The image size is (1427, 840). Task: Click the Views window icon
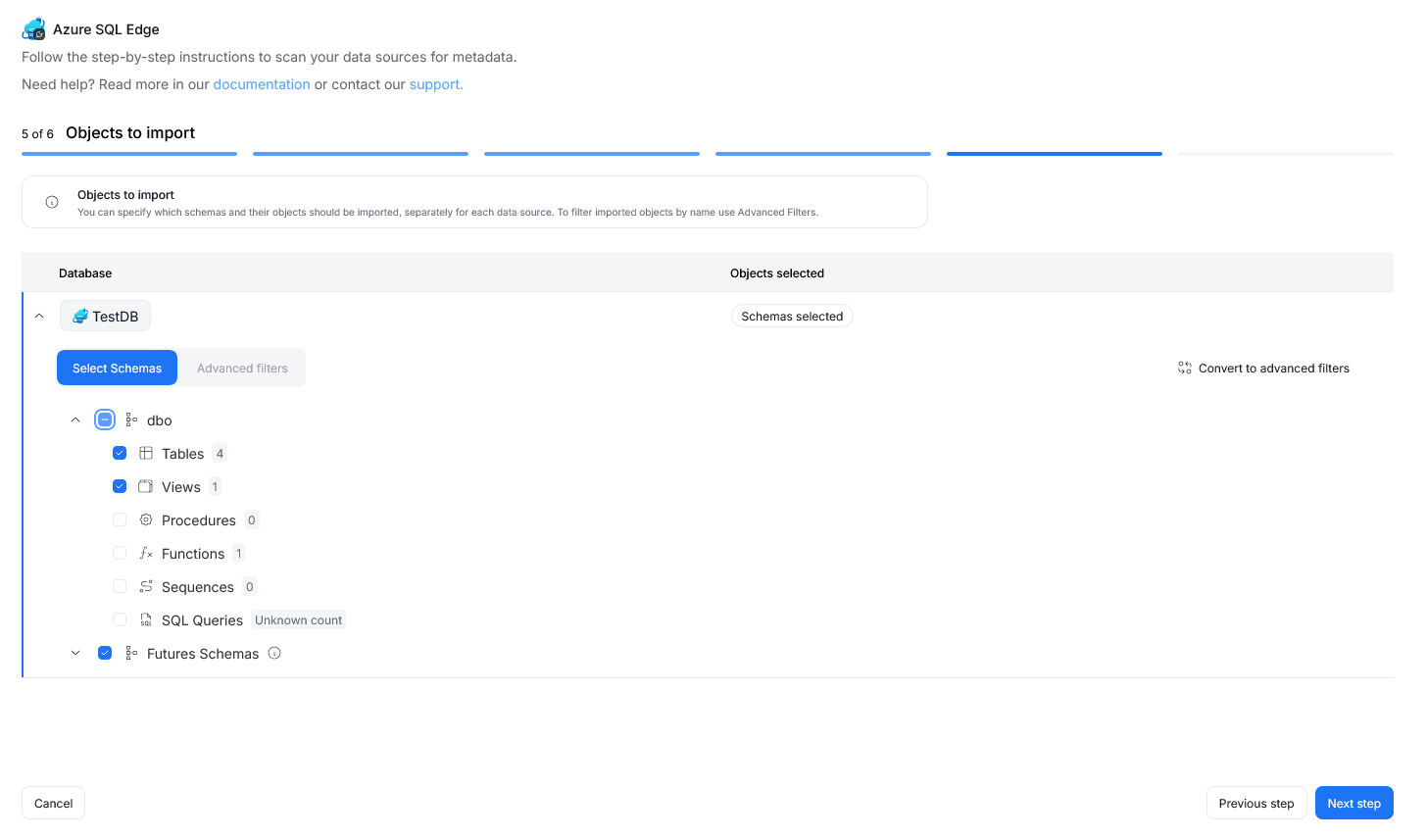(x=146, y=487)
